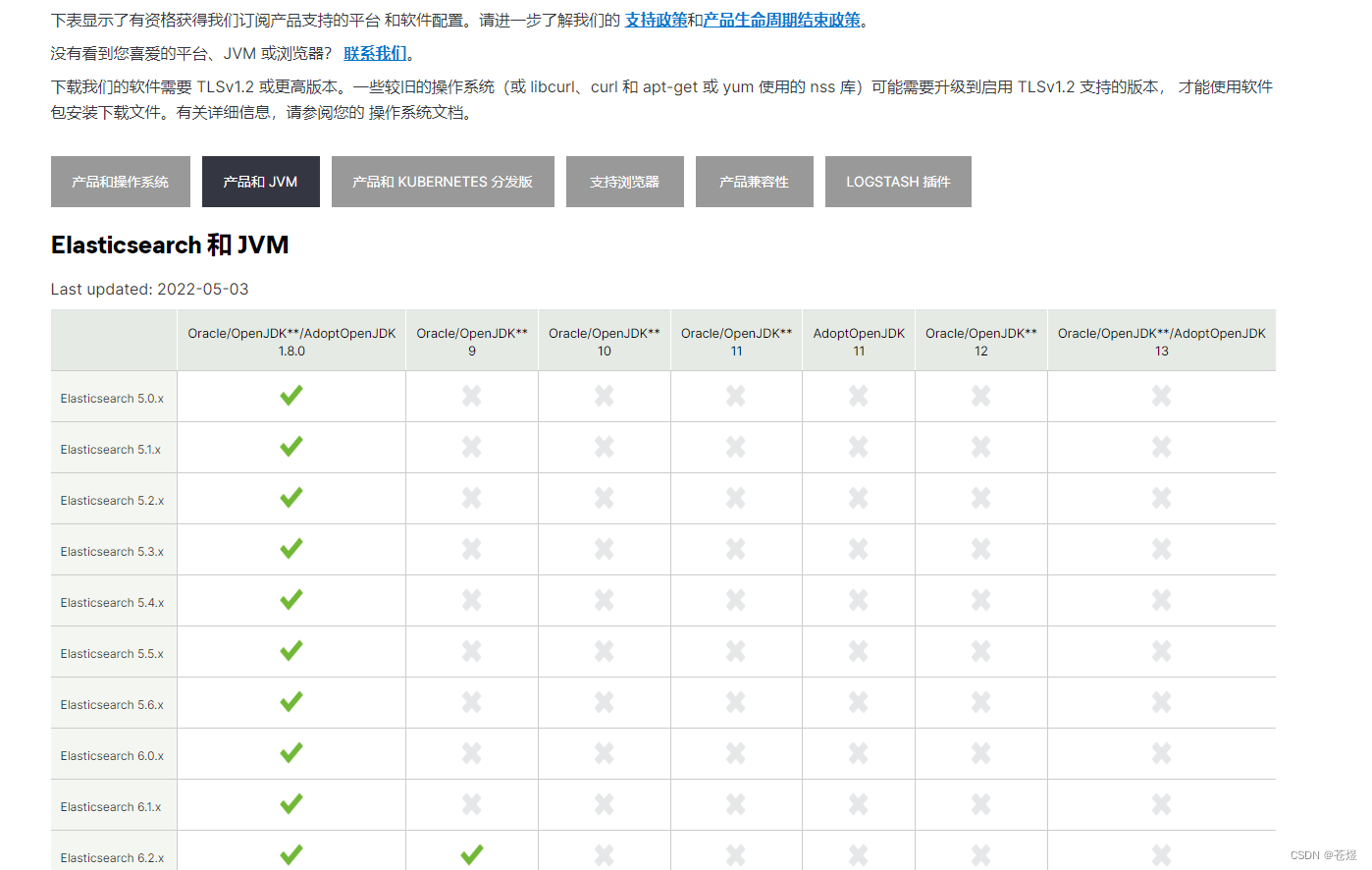Click the AdoptOpenJDK 11 column header
Screen dimensions: 1372x870
tap(859, 342)
